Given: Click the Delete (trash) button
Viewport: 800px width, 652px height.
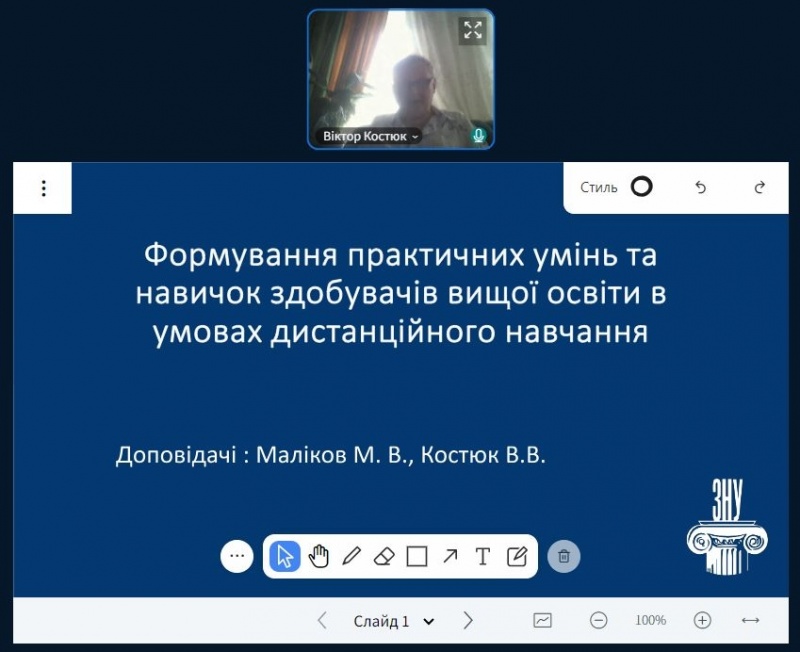Looking at the screenshot, I should point(562,556).
